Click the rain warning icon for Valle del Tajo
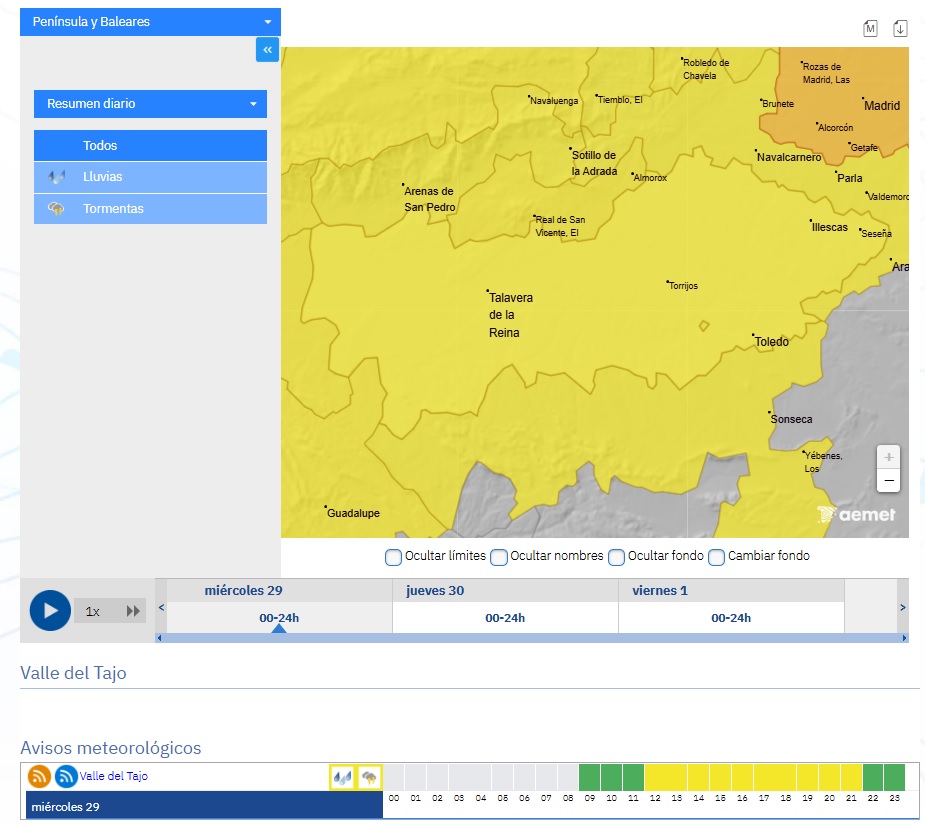 [343, 777]
